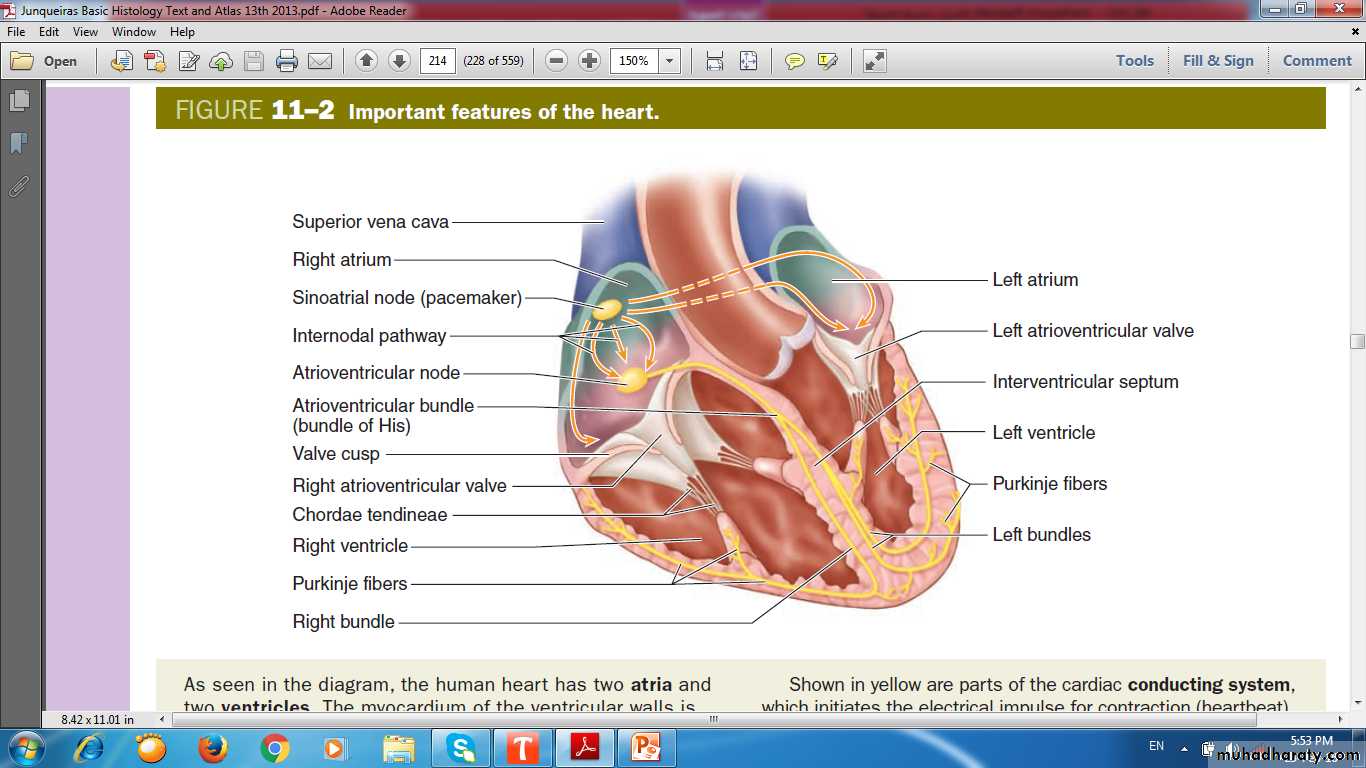Show hidden system tray icons
This screenshot has width=1366, height=768.
pyautogui.click(x=1184, y=748)
